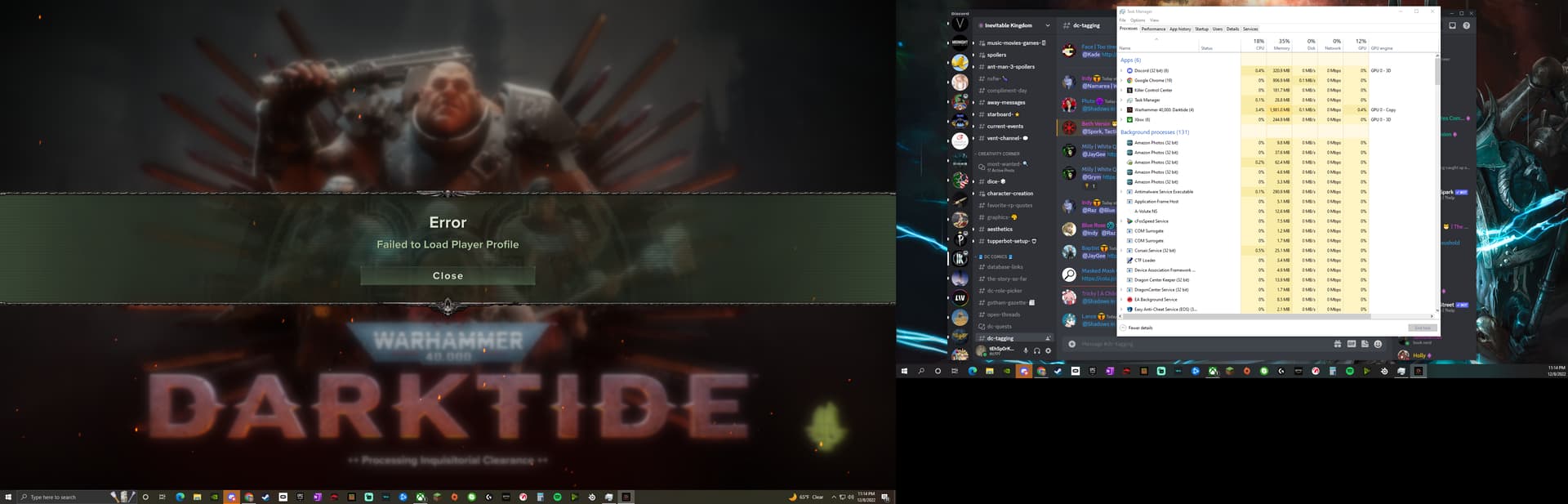Open the File menu in Task Manager
1568x504 pixels.
[1123, 20]
